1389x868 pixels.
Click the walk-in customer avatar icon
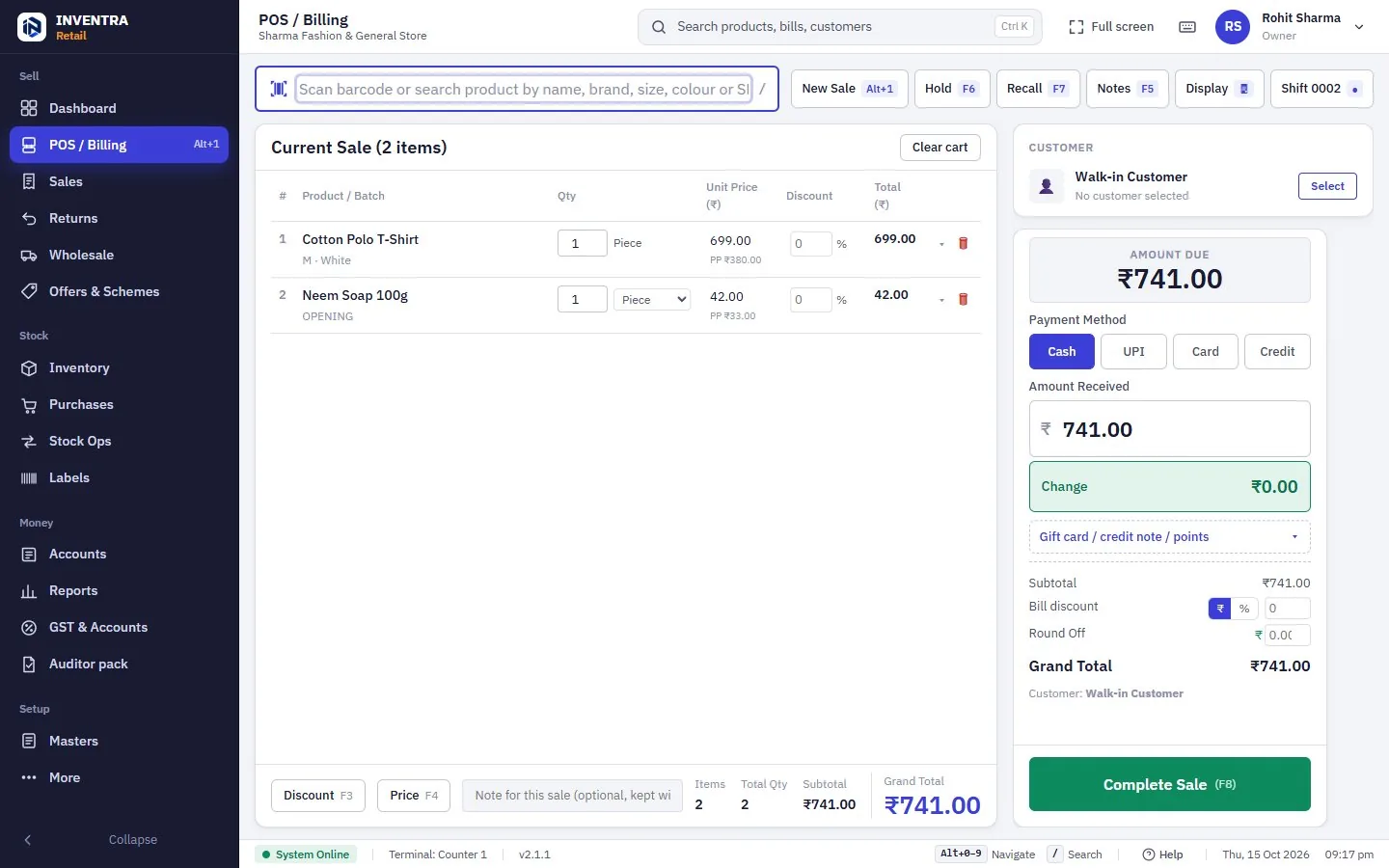1046,185
